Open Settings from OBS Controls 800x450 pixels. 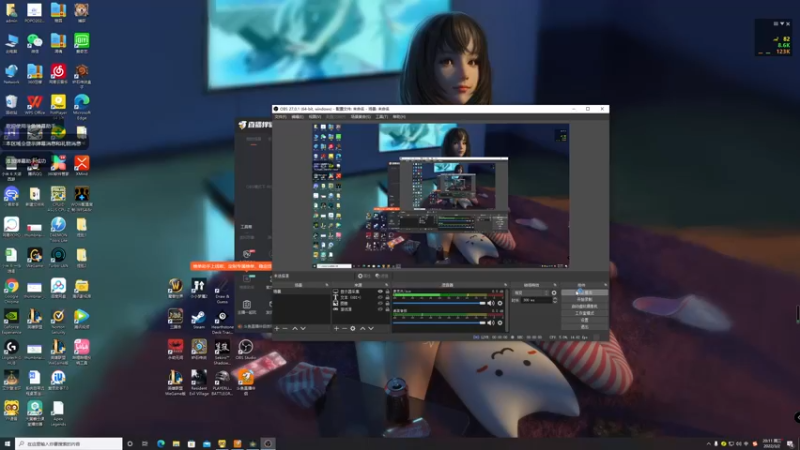[584, 320]
